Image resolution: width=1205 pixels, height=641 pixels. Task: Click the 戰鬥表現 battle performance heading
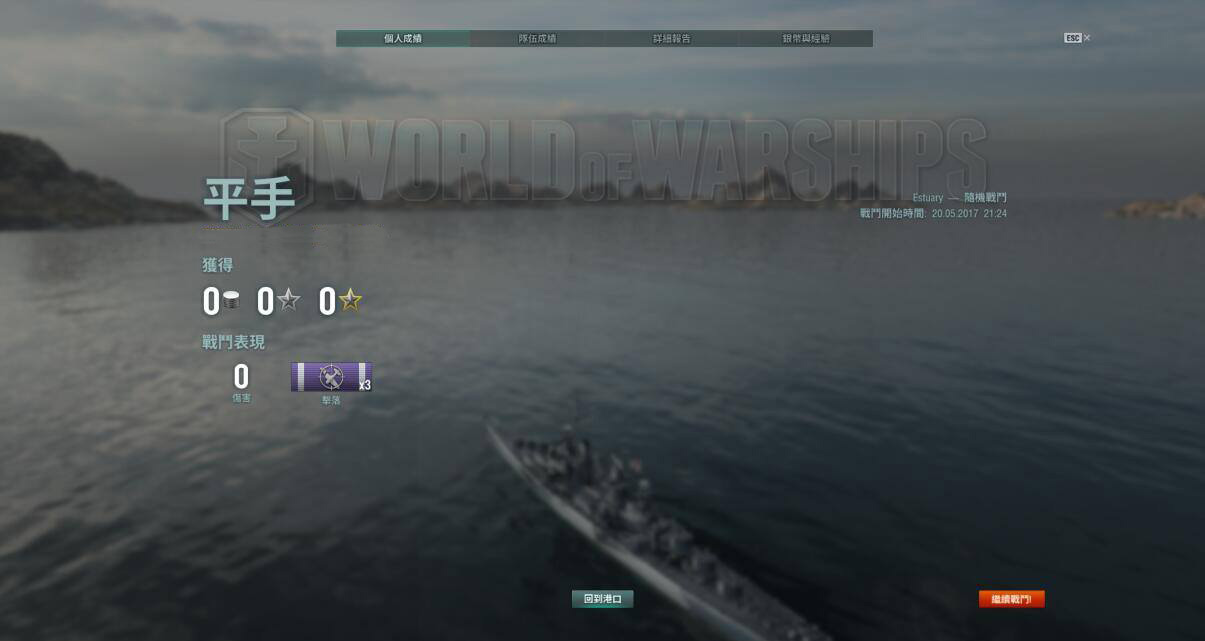pyautogui.click(x=233, y=342)
